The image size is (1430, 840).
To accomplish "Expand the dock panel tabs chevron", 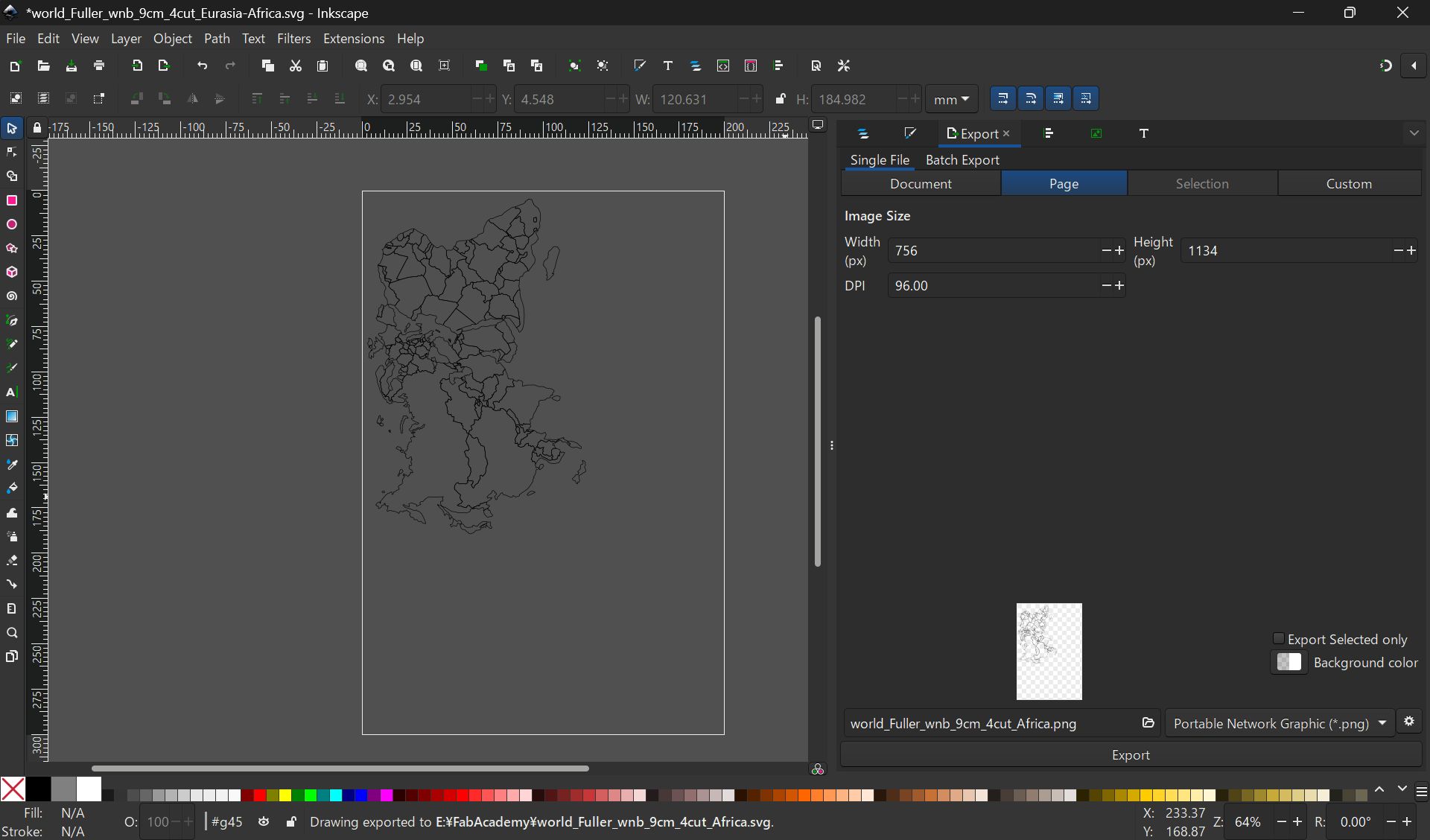I will pos(1414,134).
